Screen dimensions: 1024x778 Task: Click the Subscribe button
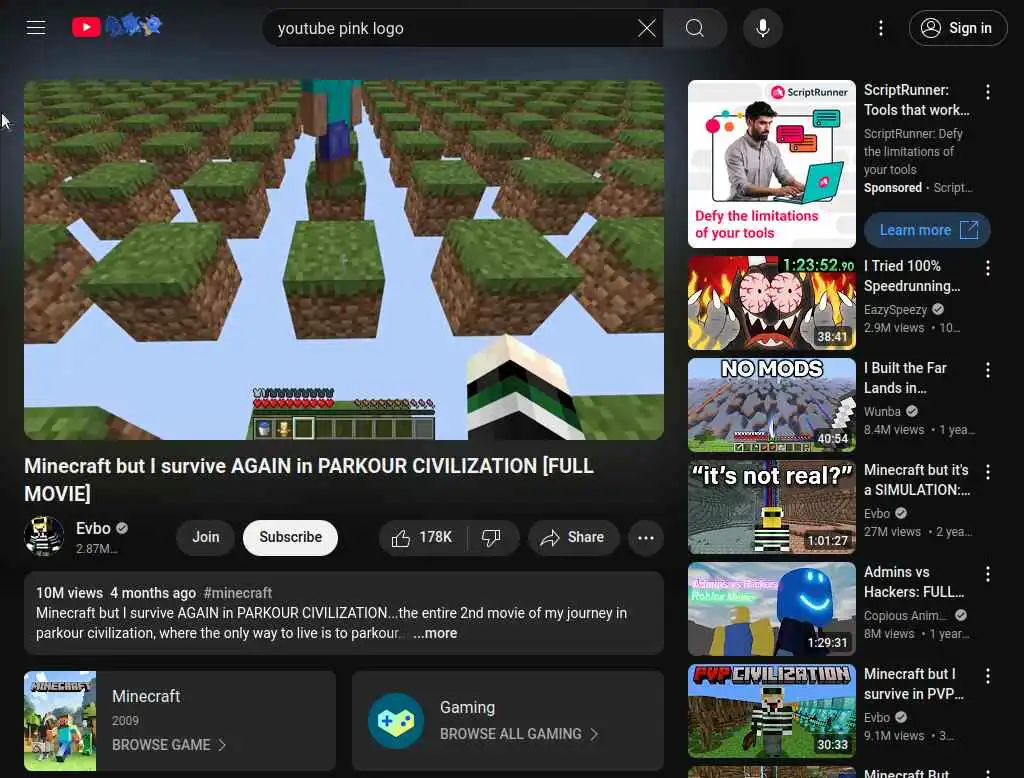pyautogui.click(x=291, y=537)
